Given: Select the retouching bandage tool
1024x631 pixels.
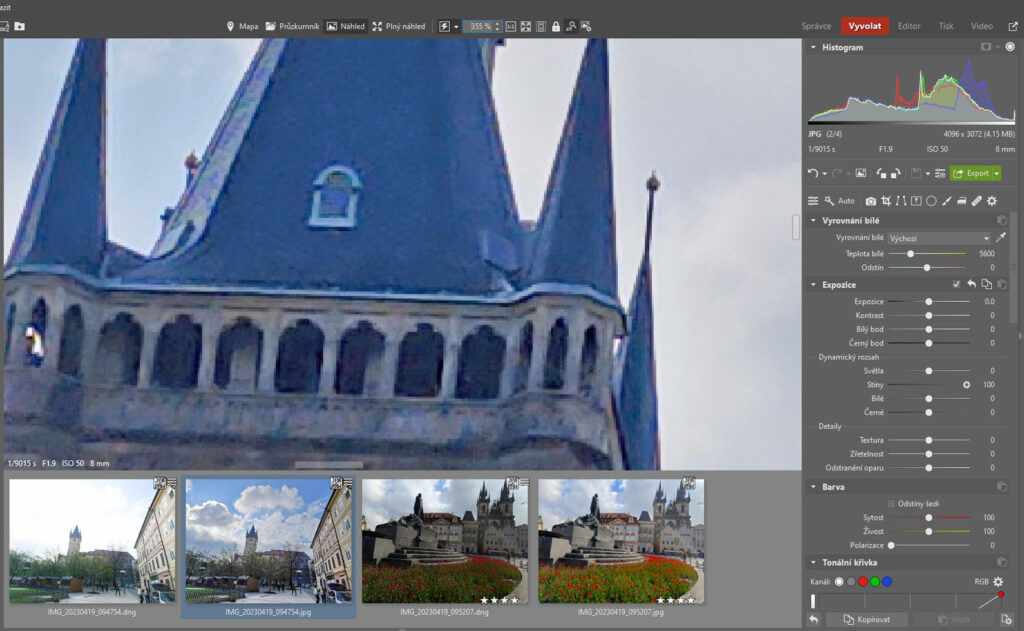Looking at the screenshot, I should (x=976, y=201).
